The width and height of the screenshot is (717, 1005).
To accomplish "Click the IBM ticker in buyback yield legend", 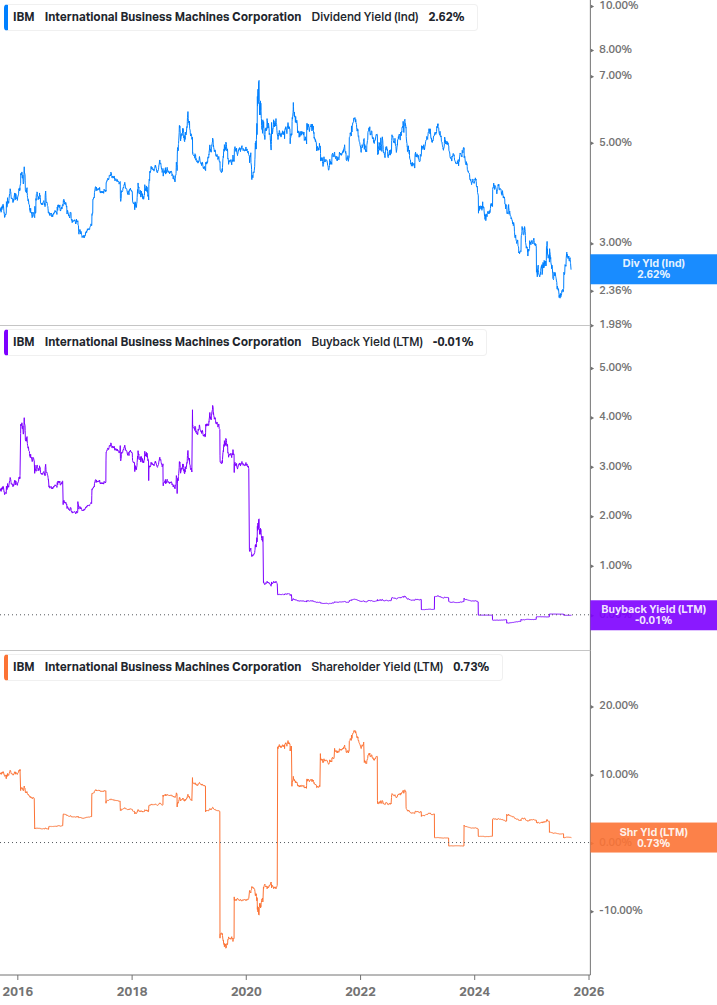I will click(24, 342).
